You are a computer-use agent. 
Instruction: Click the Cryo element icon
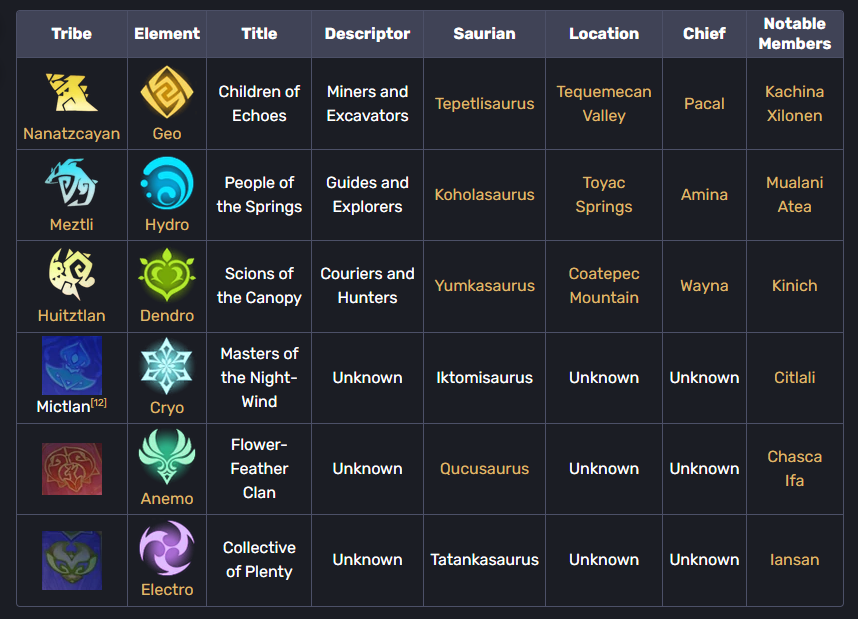167,366
